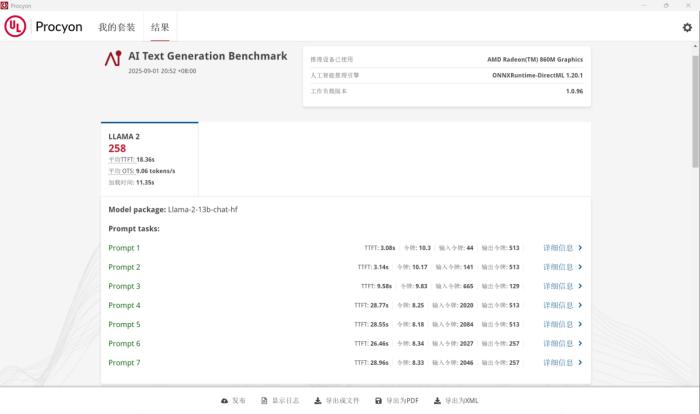Open 详细信息 link for Prompt 7
The height and width of the screenshot is (414, 700).
click(558, 363)
